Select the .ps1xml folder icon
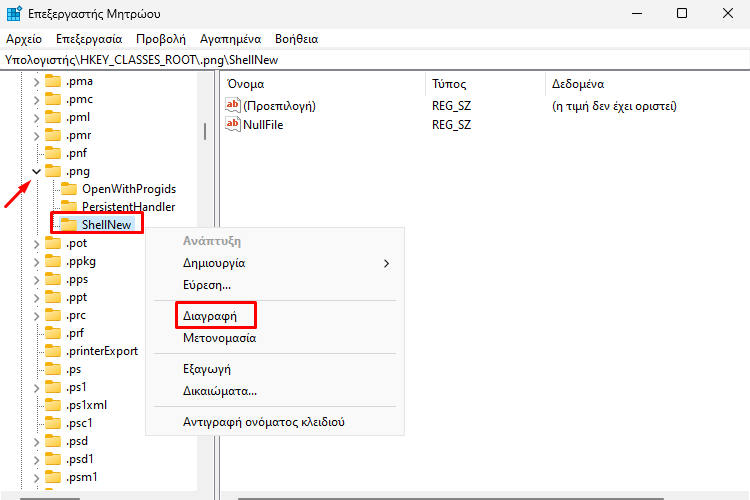 click(x=53, y=405)
